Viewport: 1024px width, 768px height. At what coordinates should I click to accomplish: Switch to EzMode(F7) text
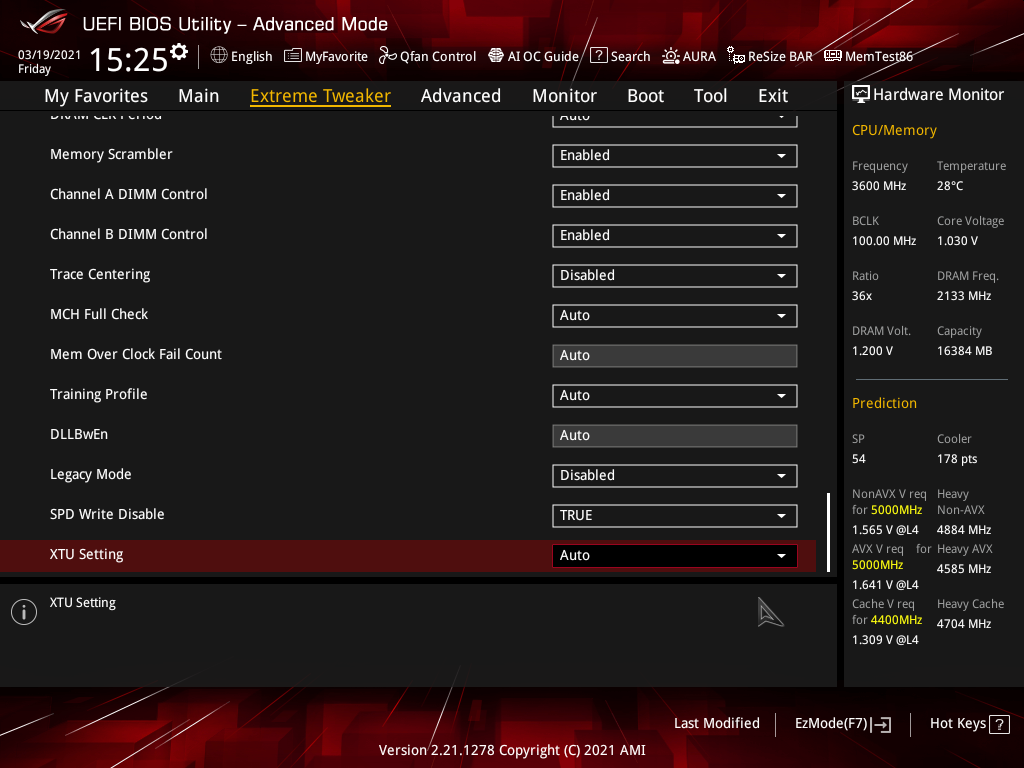(x=831, y=723)
